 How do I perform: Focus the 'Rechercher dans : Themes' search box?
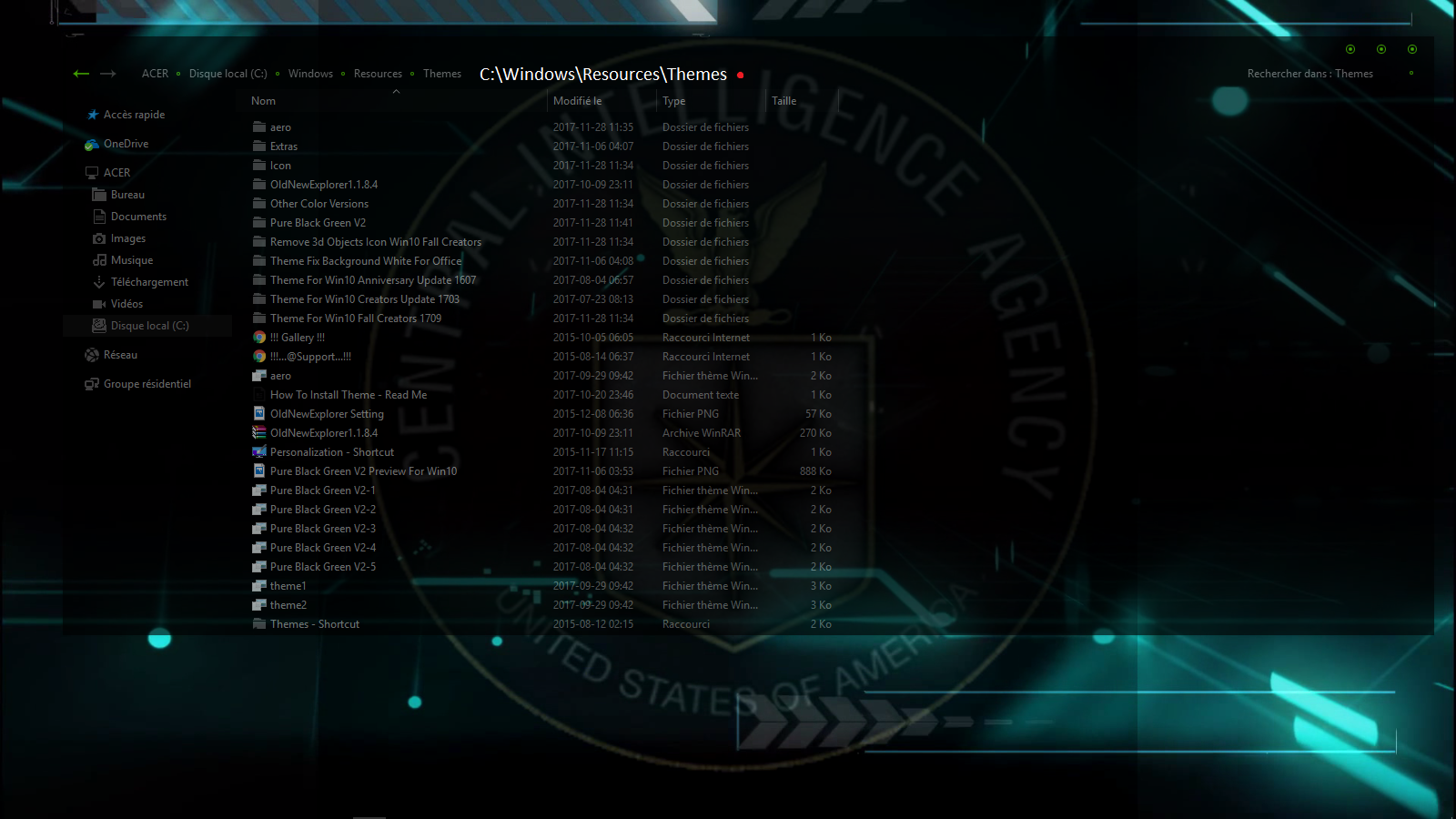click(1310, 74)
